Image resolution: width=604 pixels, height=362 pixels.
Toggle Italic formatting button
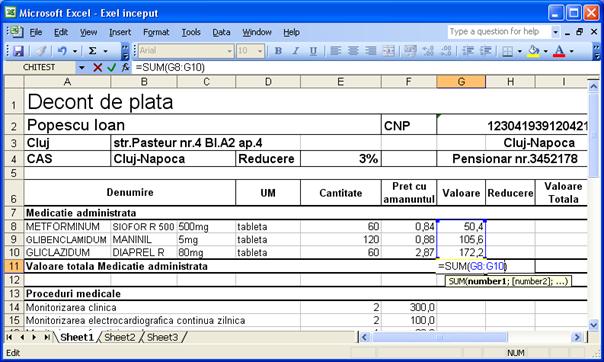(x=296, y=51)
